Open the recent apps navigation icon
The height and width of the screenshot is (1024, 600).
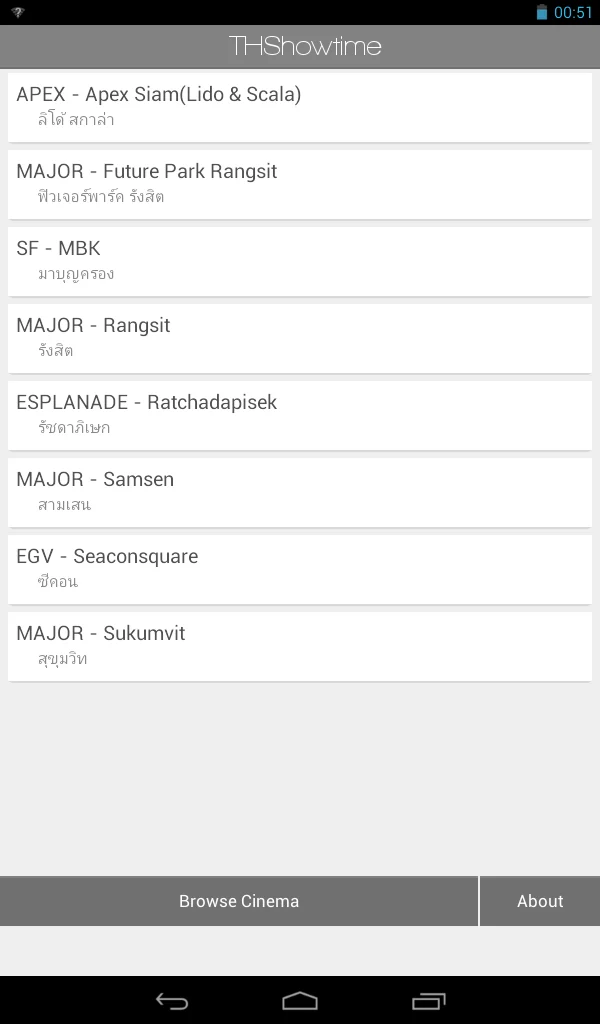pos(428,1000)
